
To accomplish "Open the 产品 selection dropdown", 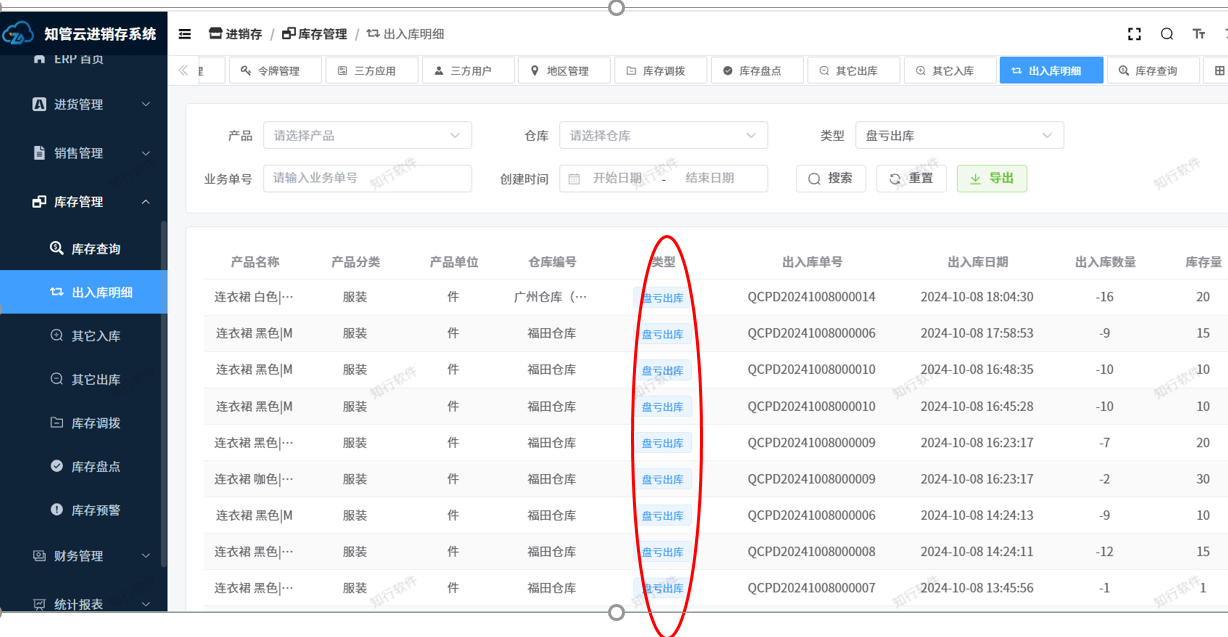I will pyautogui.click(x=366, y=136).
